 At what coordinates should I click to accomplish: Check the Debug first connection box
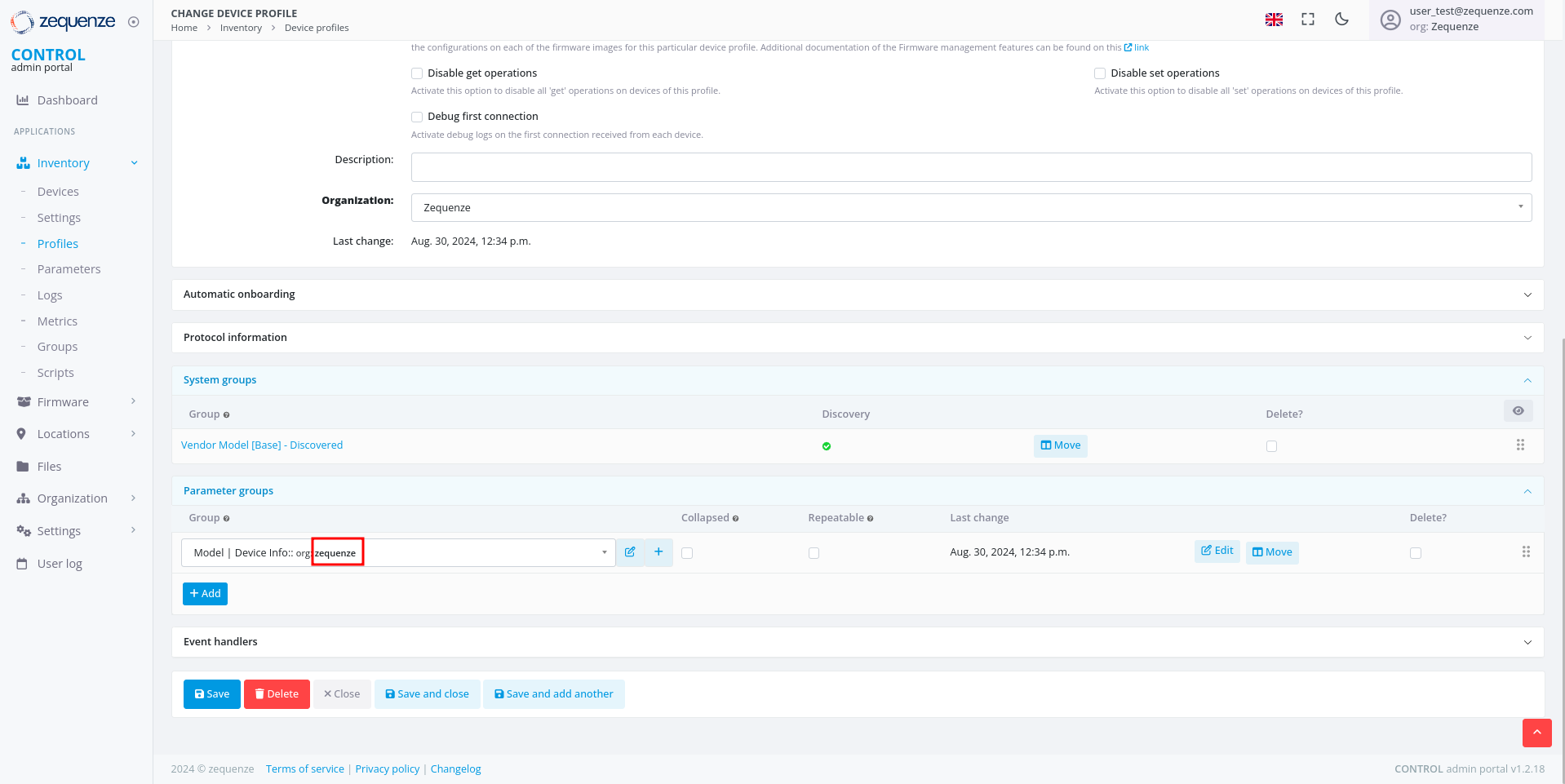point(417,117)
